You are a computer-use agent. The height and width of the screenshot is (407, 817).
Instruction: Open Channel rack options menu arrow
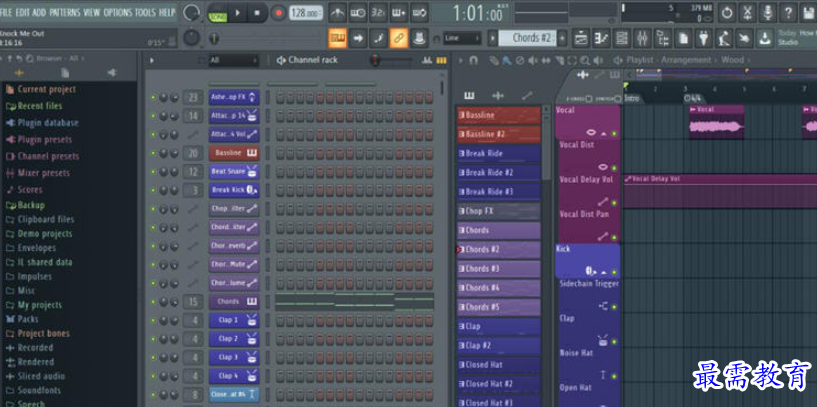(152, 60)
